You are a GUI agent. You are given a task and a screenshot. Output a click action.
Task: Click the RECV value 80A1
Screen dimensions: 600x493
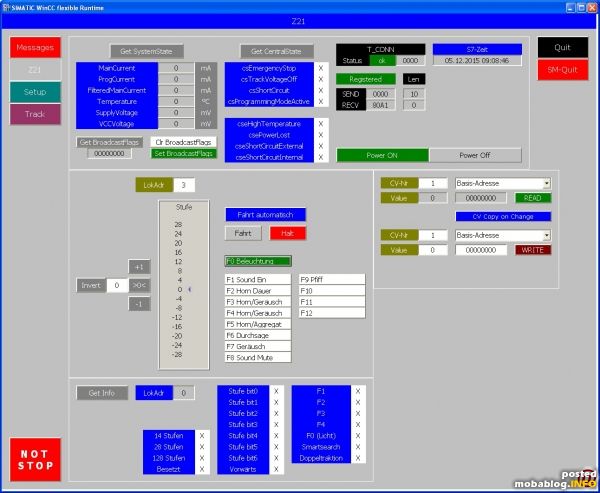[381, 105]
